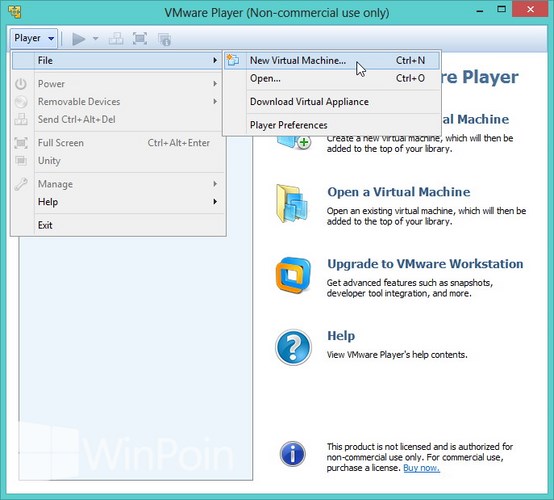Choose Exit from the Player menu

pos(117,225)
